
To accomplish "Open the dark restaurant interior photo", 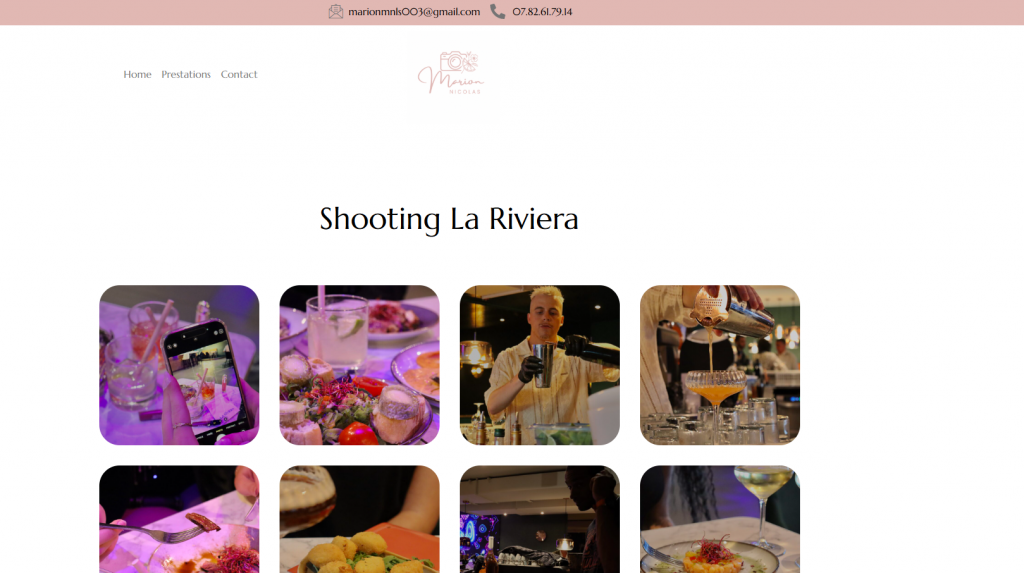I will click(539, 519).
